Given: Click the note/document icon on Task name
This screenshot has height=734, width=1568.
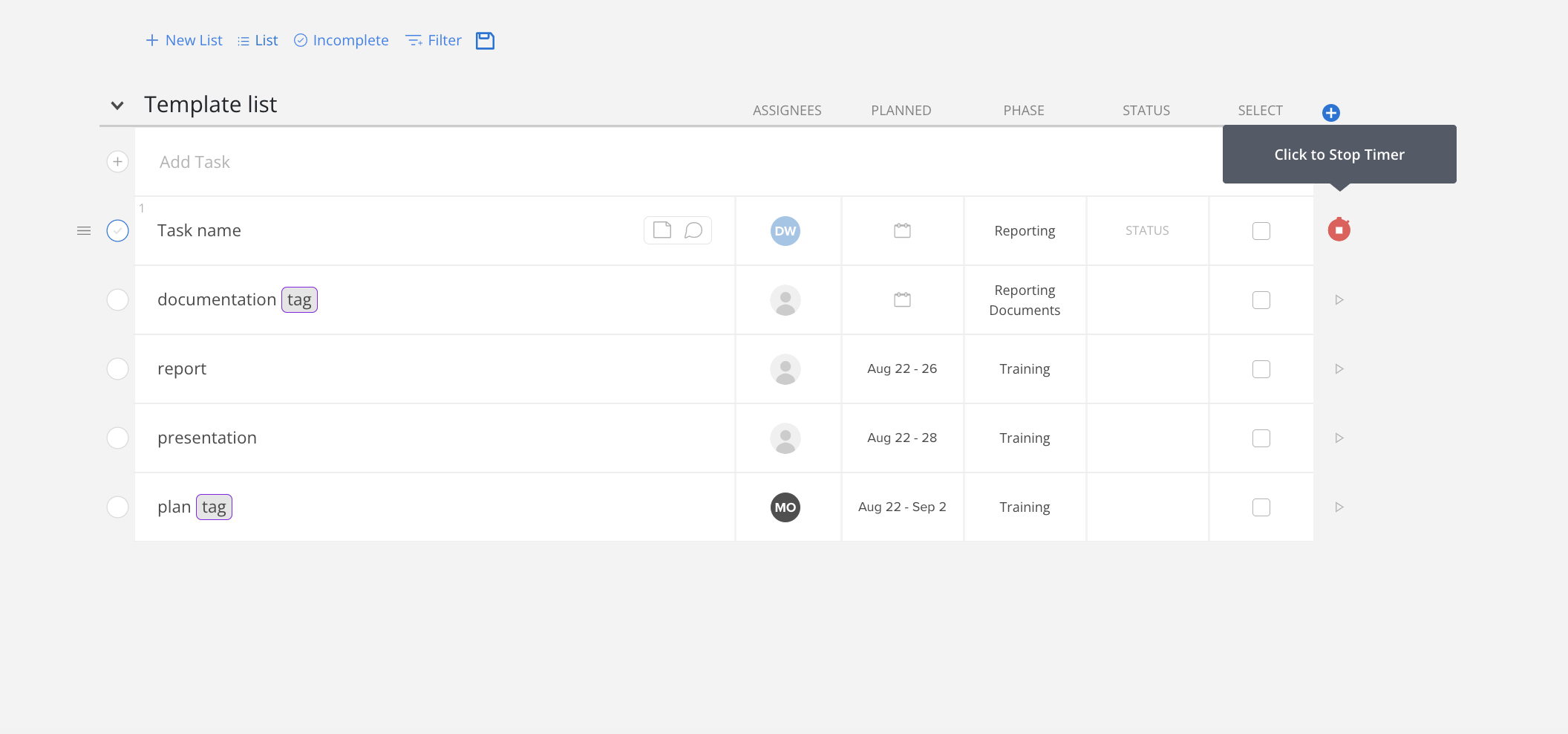Looking at the screenshot, I should tap(661, 230).
